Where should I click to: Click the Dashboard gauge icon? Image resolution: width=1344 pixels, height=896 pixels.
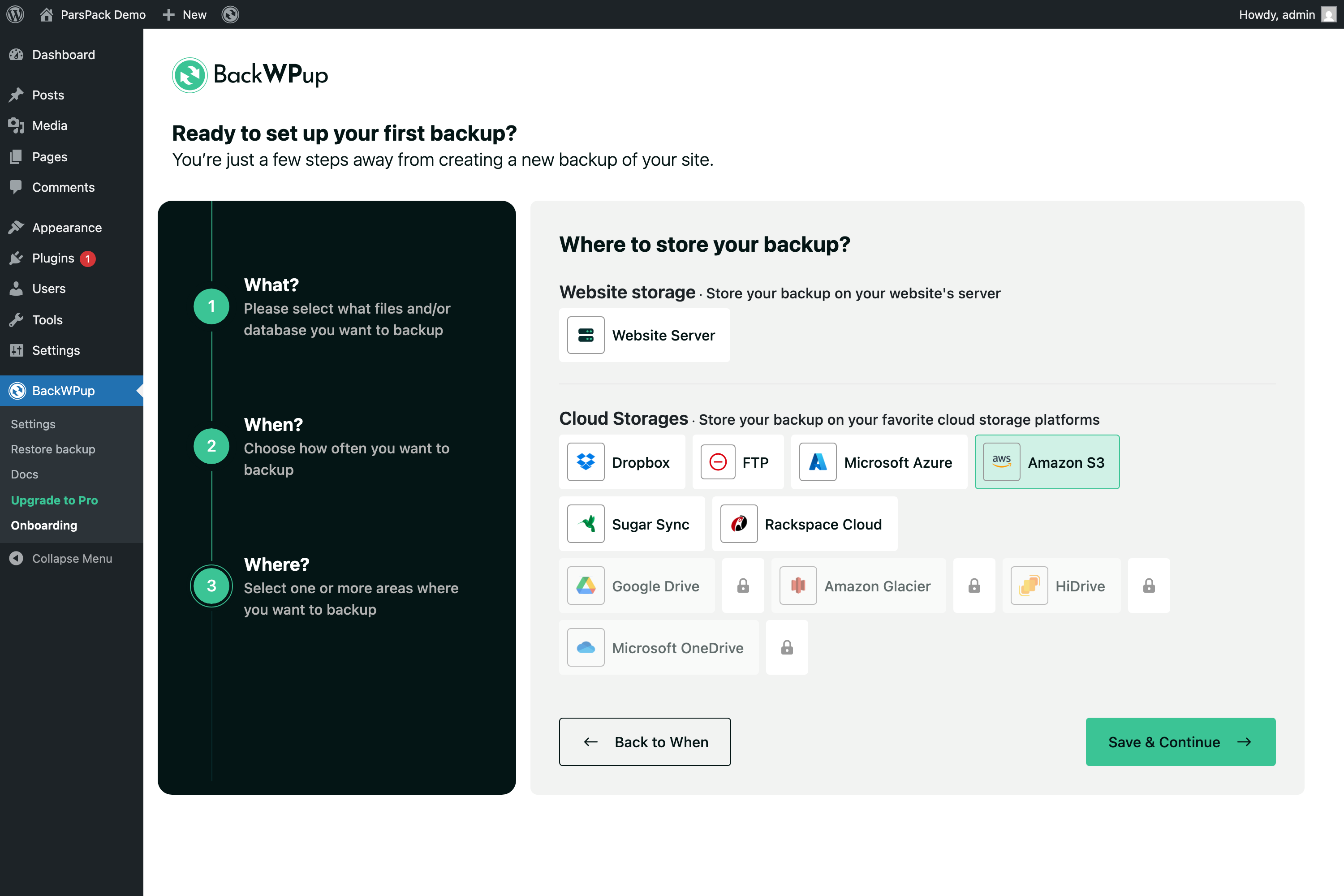16,55
